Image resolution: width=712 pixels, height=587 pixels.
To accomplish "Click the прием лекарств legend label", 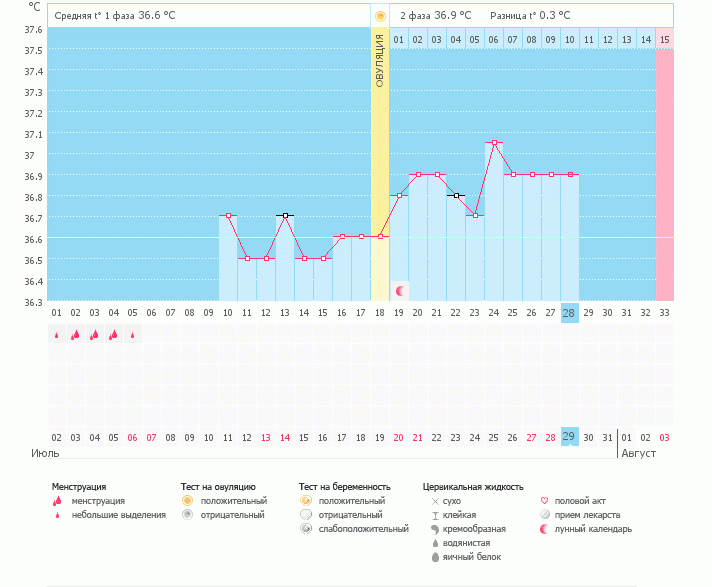I will [587, 515].
